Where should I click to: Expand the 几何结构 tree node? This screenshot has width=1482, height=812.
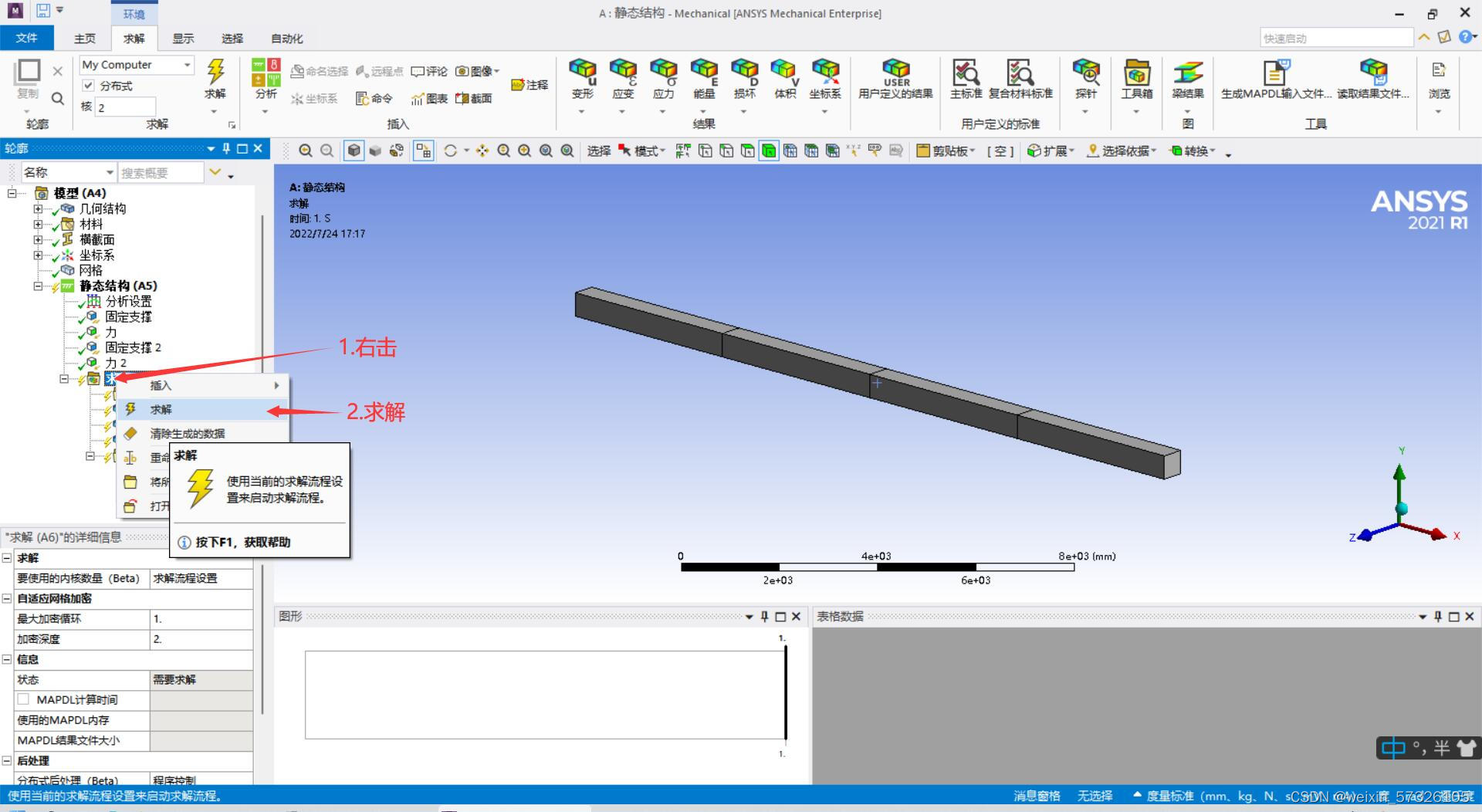pos(38,208)
